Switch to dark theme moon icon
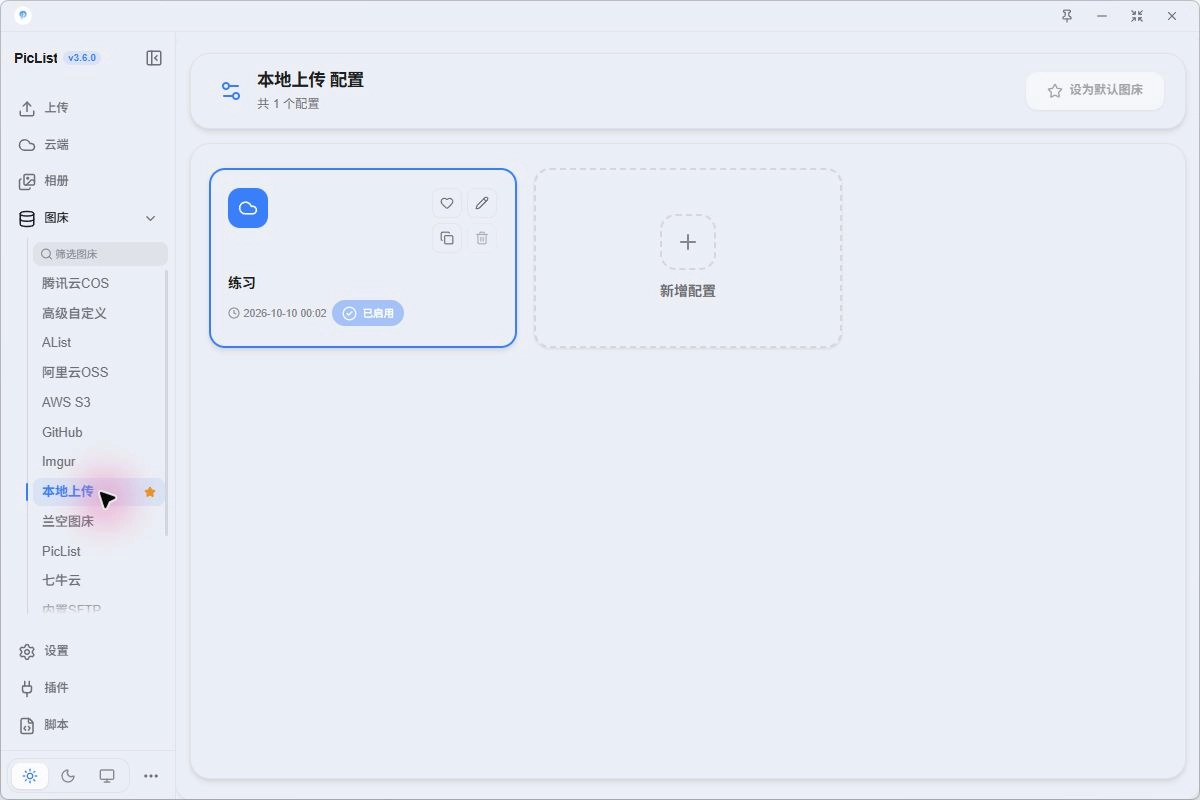 (68, 776)
